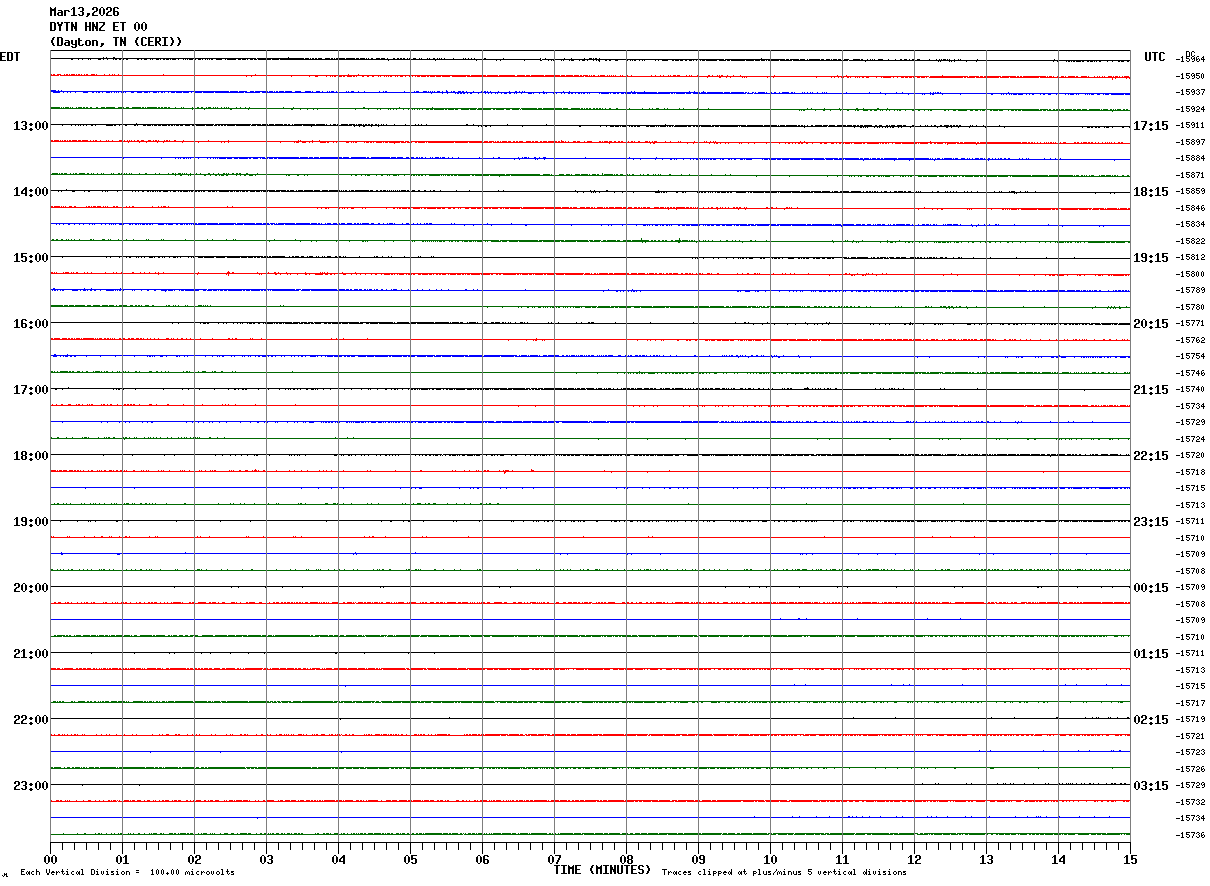The width and height of the screenshot is (1210, 886).
Task: Click the DC offset value "-15717"
Action: [x=1190, y=703]
